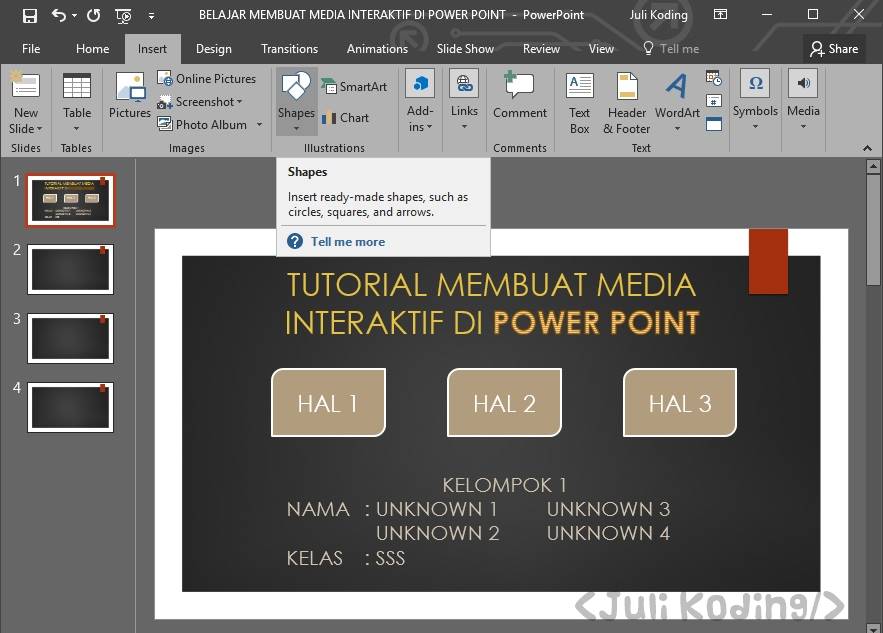Open WordArt styles dropdown
Image resolution: width=883 pixels, height=633 pixels.
coord(677,104)
